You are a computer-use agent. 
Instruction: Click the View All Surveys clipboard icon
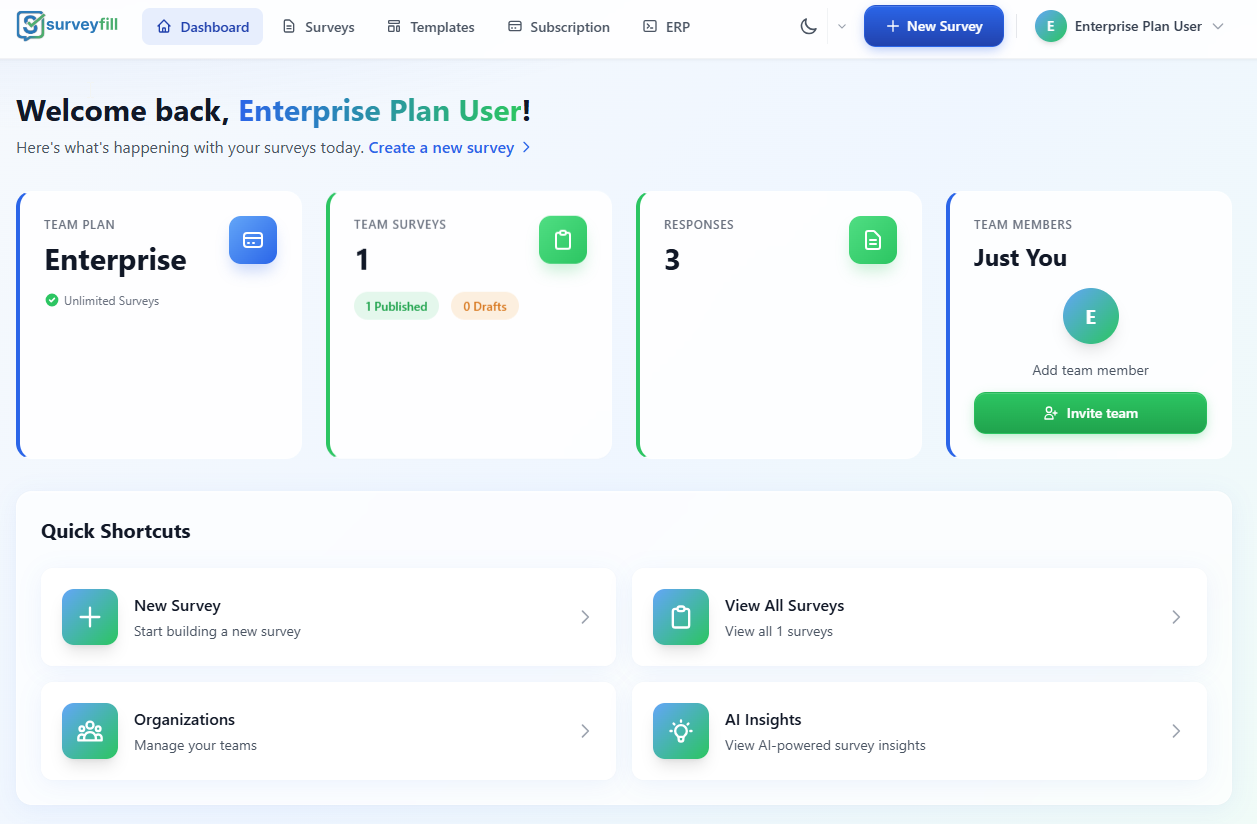click(680, 617)
